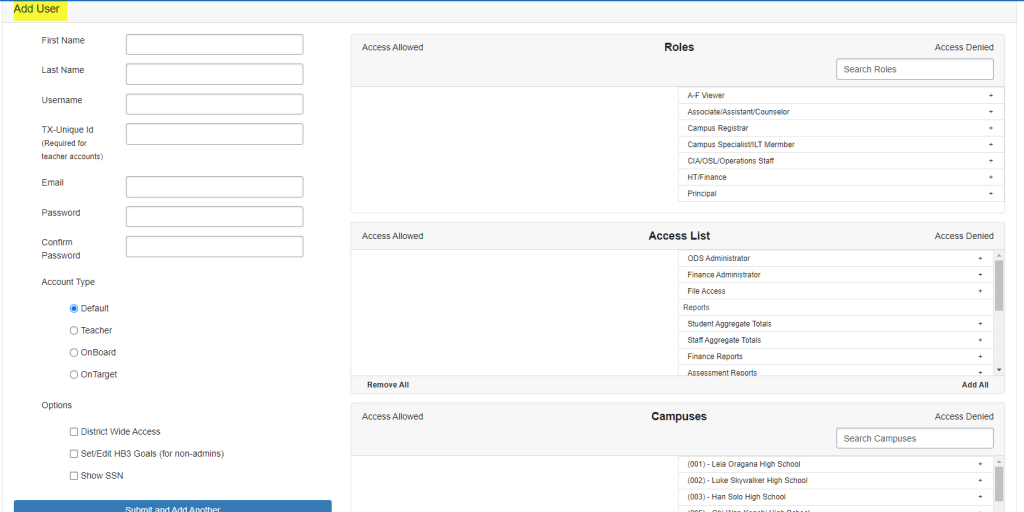The image size is (1024, 512).
Task: Click the Username input field
Action: (214, 104)
